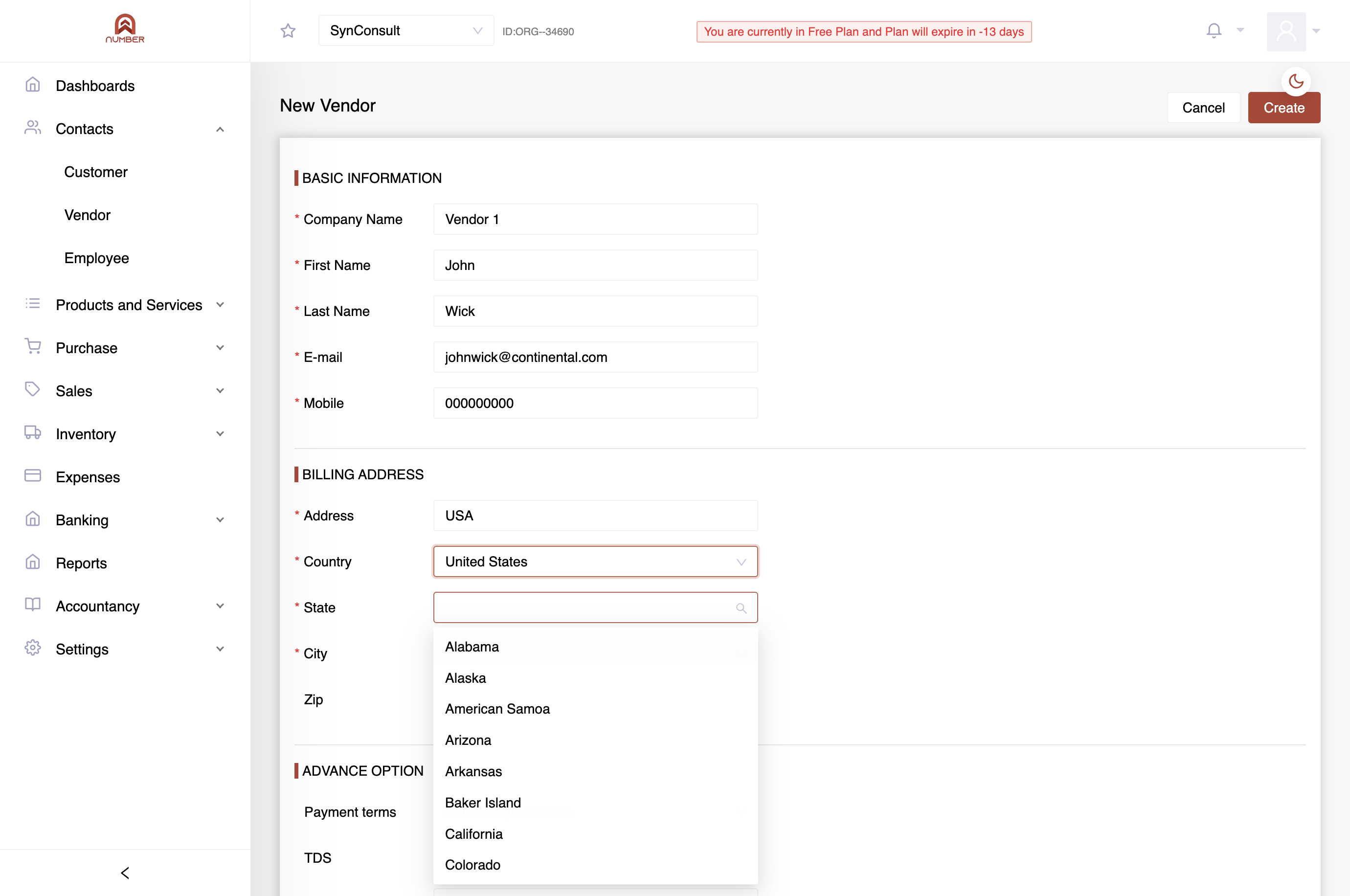Click the State search box
The width and height of the screenshot is (1350, 896).
tap(595, 607)
